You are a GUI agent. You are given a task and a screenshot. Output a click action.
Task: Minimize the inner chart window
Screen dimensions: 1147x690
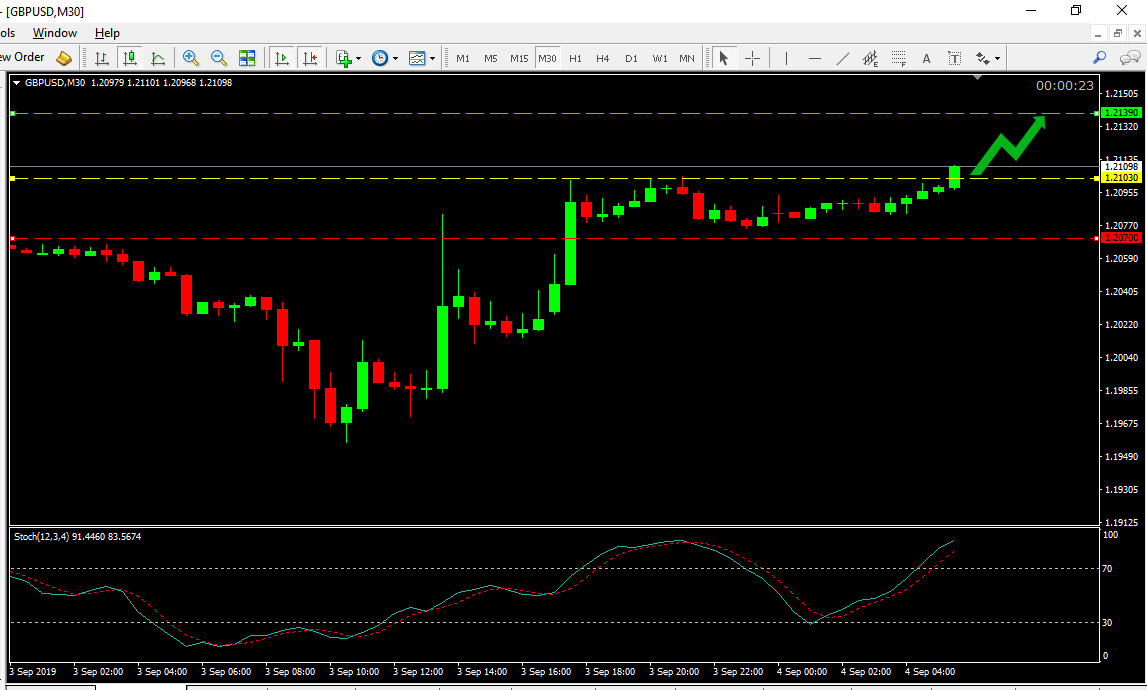click(1098, 34)
